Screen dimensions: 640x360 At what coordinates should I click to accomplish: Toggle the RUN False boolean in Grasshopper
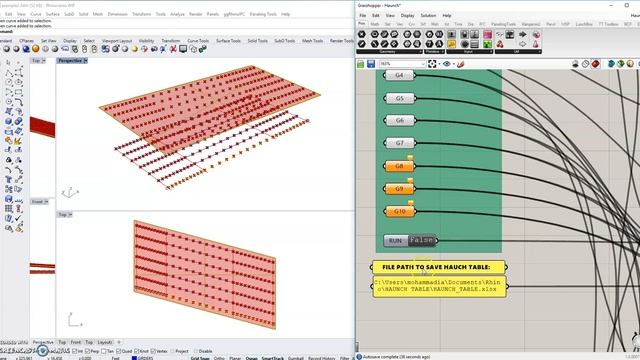click(x=422, y=240)
